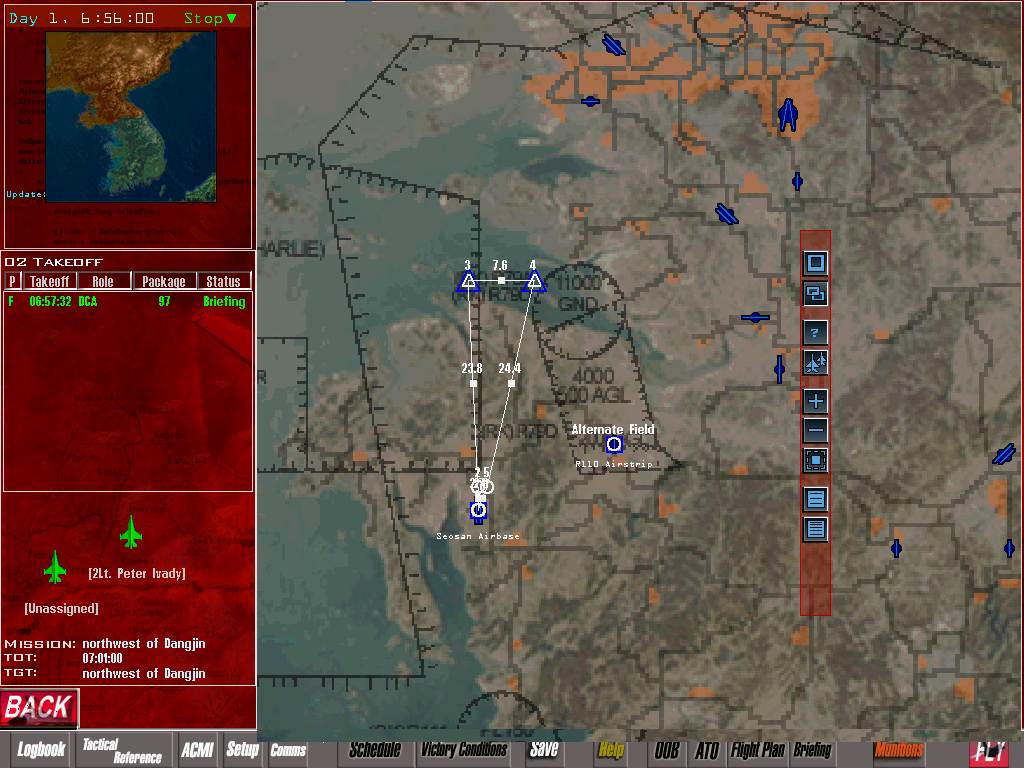This screenshot has height=768, width=1024.
Task: Open the Logbook tab
Action: tap(41, 749)
